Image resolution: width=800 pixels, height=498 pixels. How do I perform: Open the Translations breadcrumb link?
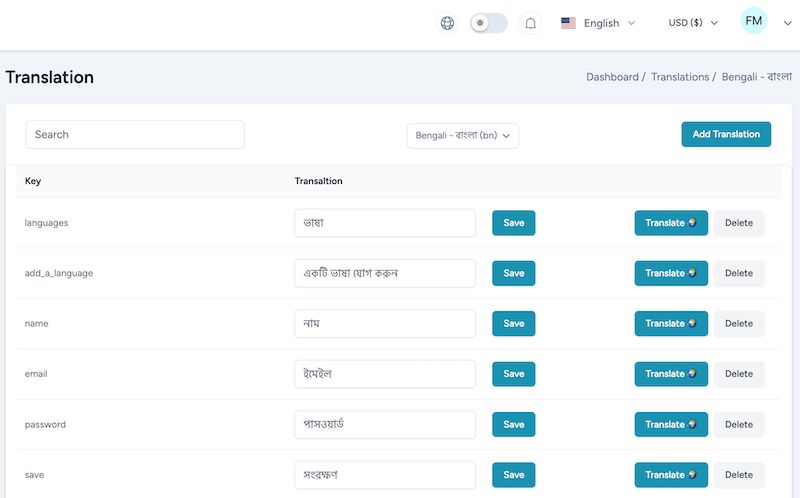click(680, 77)
